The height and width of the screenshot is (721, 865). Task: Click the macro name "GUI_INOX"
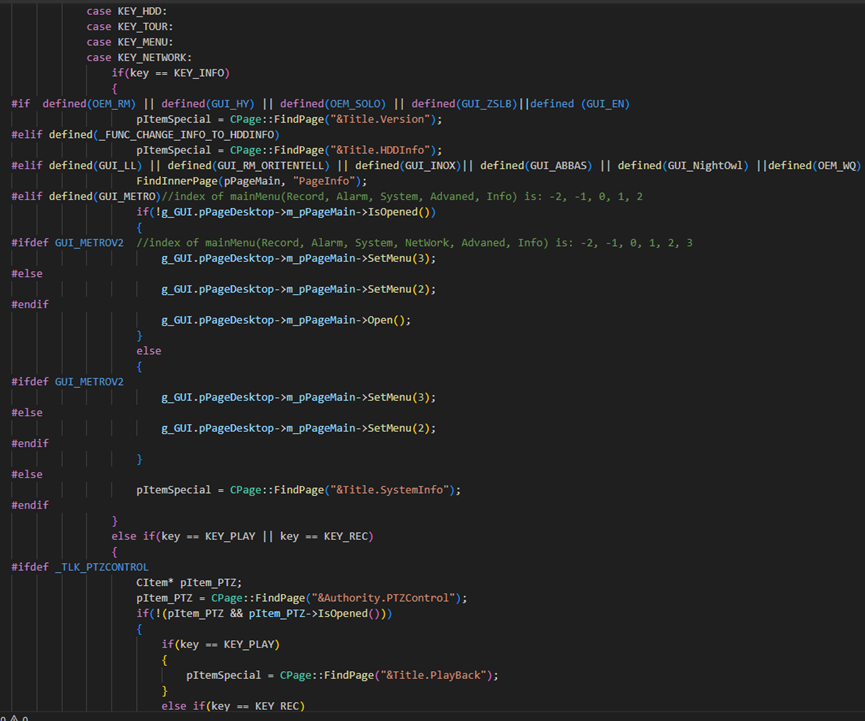(430, 165)
